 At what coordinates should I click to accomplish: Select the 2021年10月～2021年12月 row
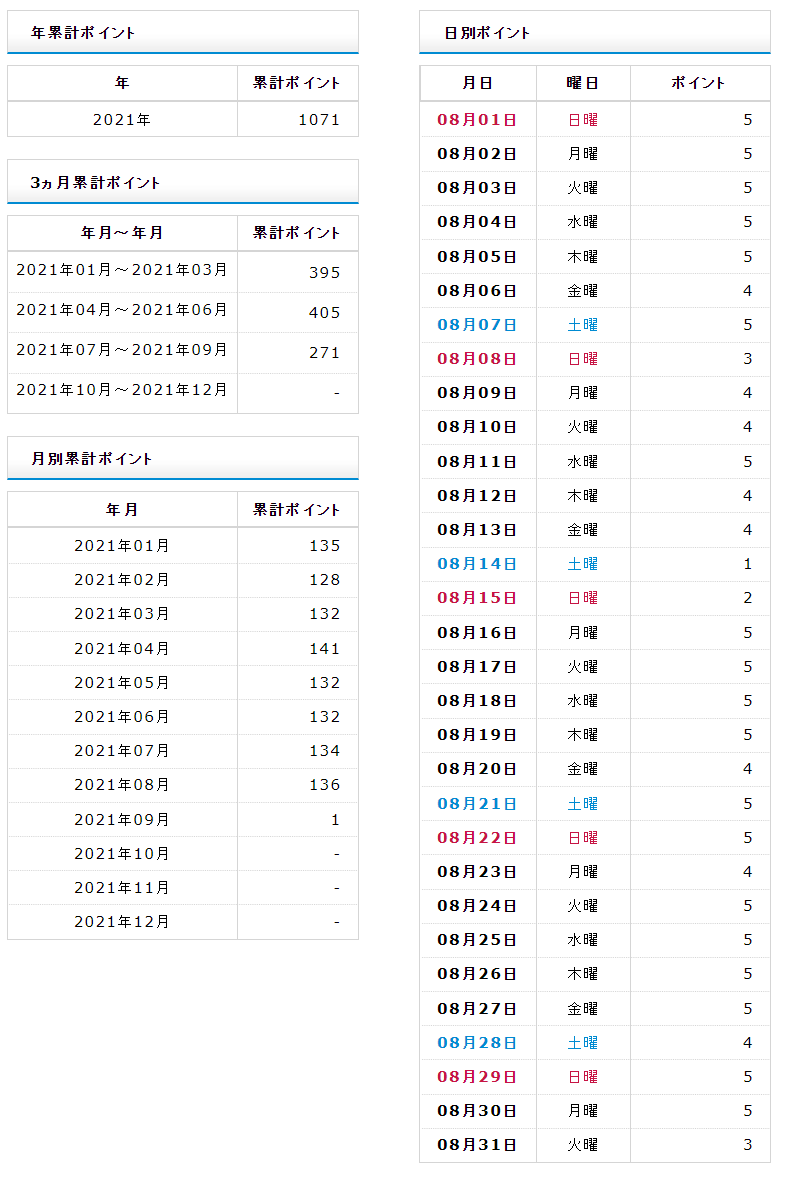[183, 392]
